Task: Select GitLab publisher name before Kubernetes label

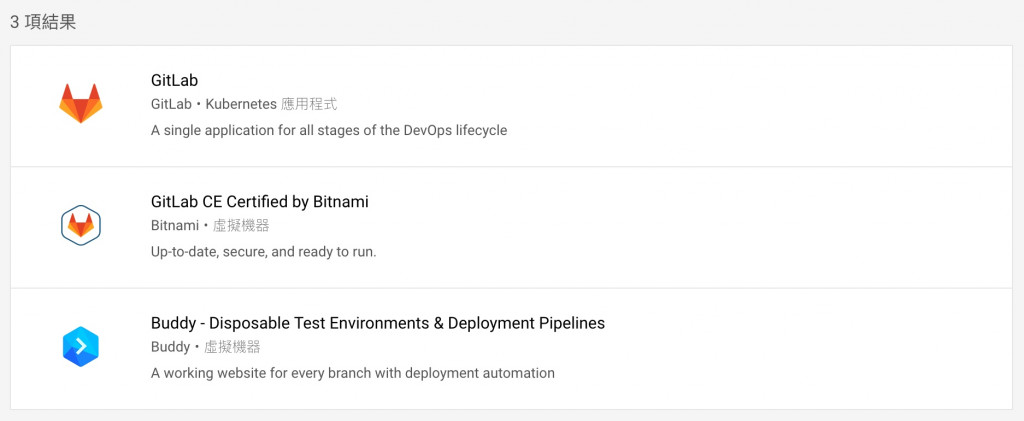Action: coord(170,104)
